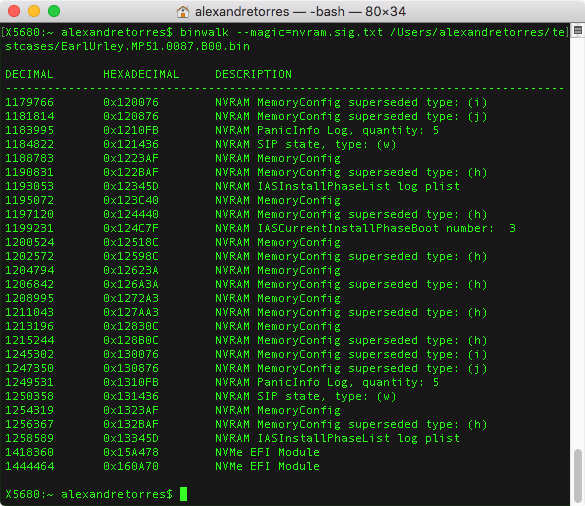Click the window title 'alexandretorres — -bash — 80×34'
Screen dimensions: 585x506
[300, 12]
